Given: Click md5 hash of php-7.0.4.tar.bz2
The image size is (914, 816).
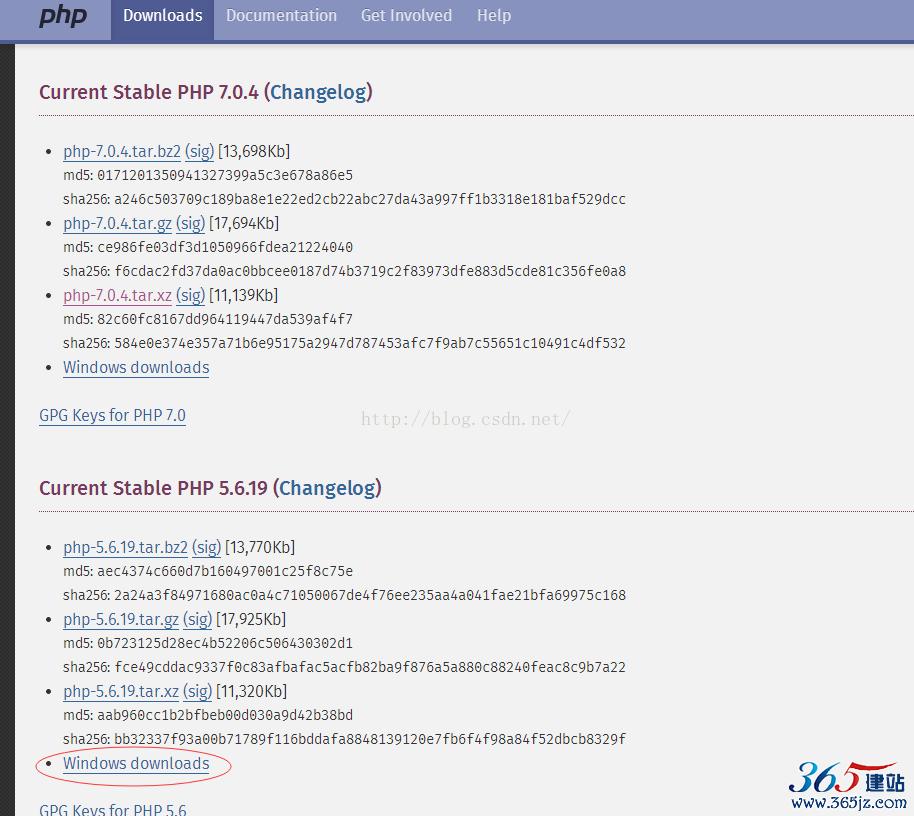Looking at the screenshot, I should (225, 175).
